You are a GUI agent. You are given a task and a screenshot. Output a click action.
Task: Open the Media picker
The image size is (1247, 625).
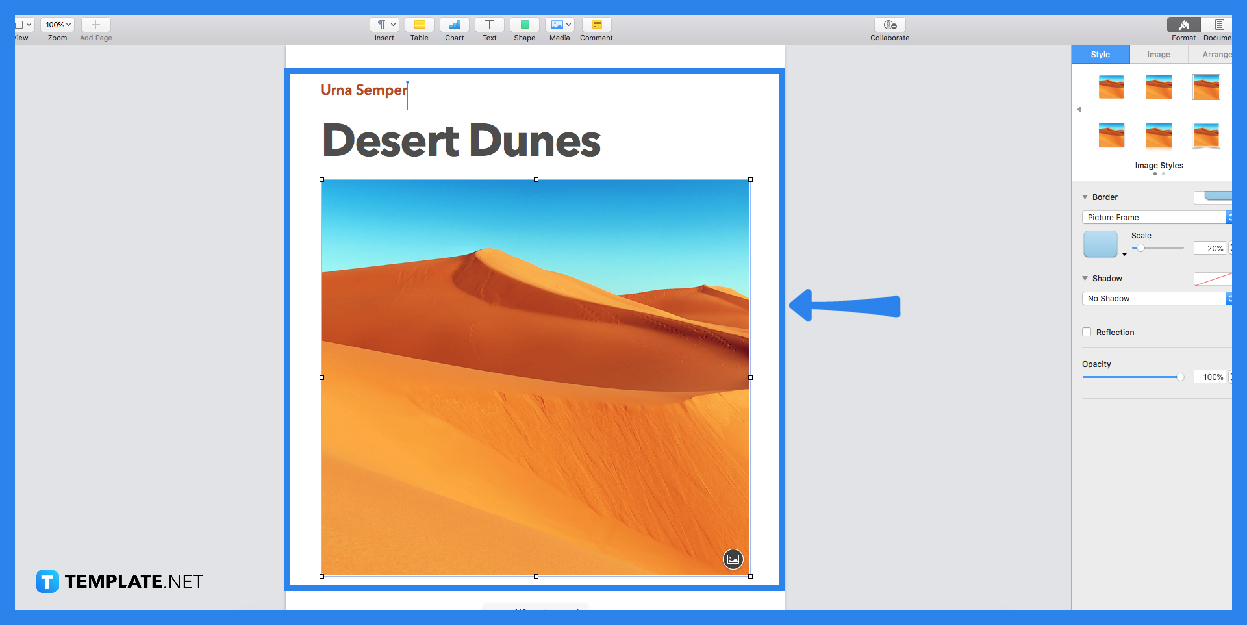(x=559, y=25)
